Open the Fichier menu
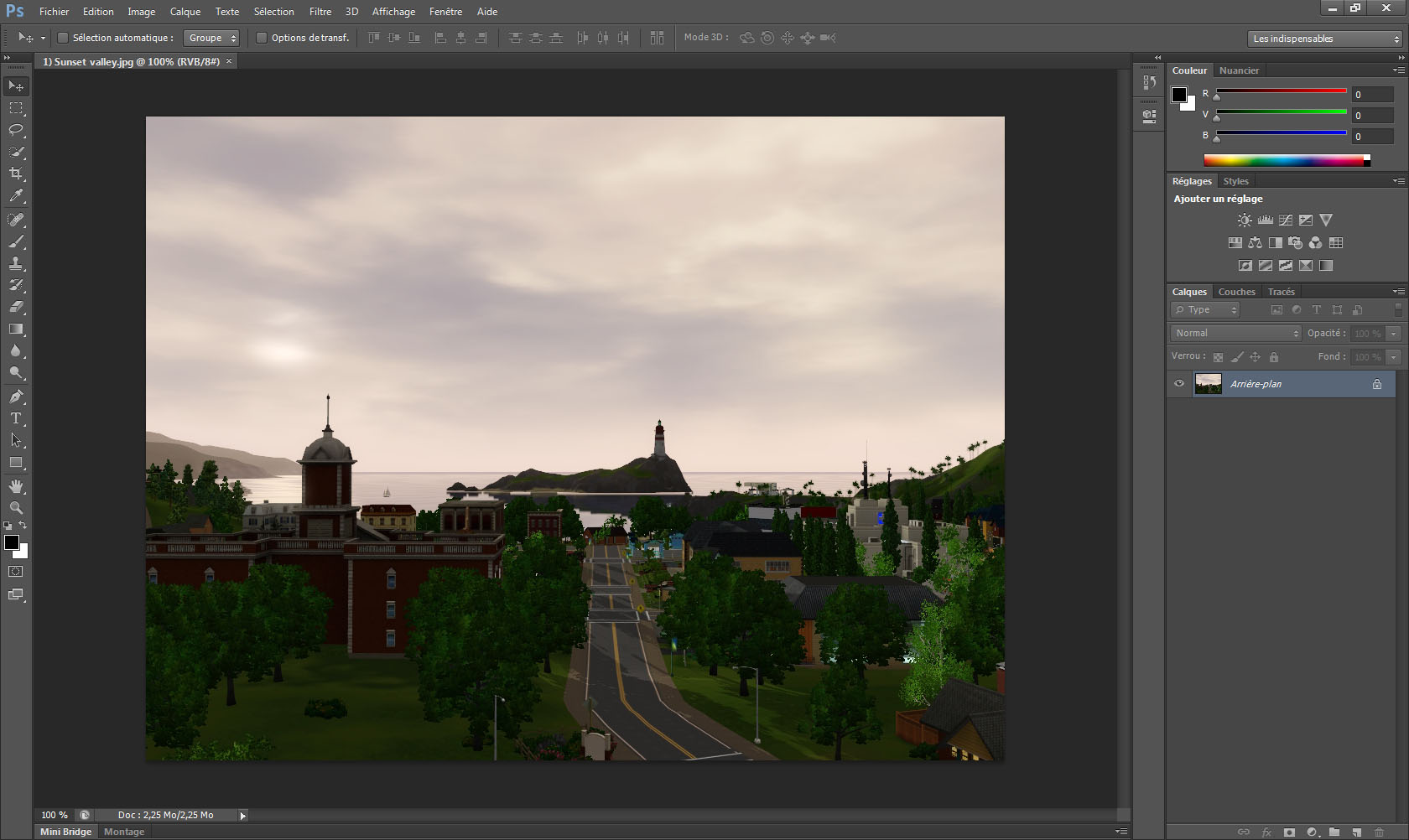 click(x=55, y=12)
